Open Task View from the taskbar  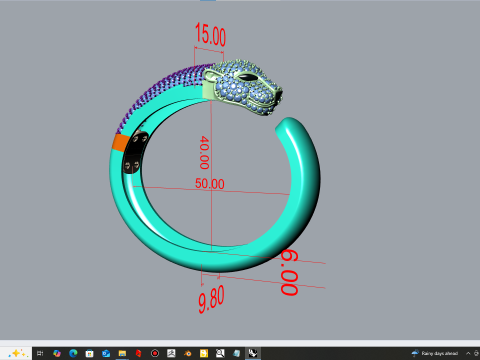[x=40, y=353]
